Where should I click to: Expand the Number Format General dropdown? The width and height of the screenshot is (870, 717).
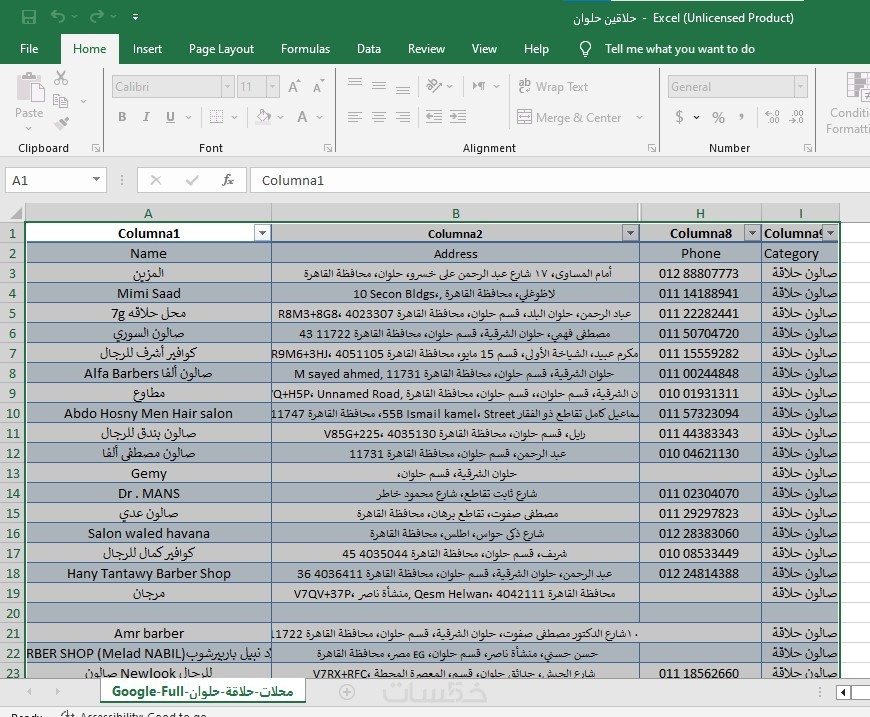(800, 87)
